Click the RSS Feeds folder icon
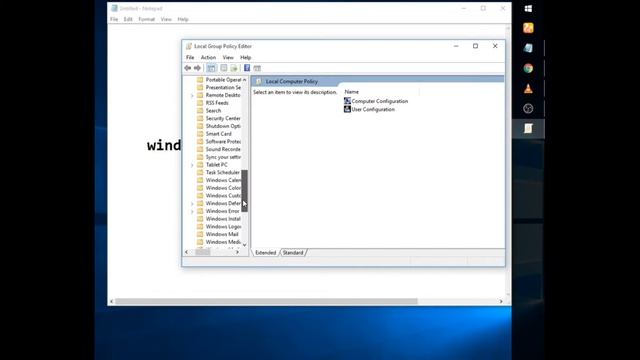640x360 pixels. point(200,103)
